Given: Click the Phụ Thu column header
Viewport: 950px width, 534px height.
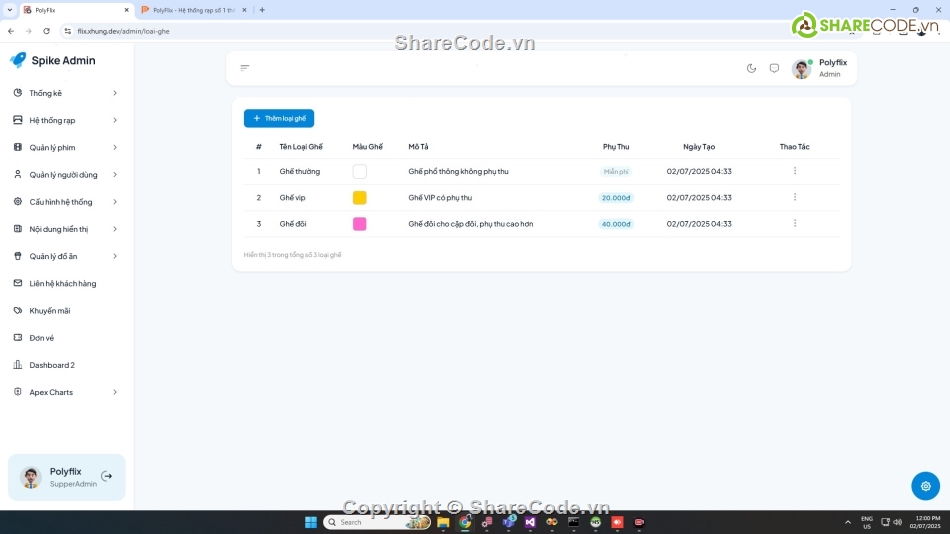Looking at the screenshot, I should (x=616, y=147).
